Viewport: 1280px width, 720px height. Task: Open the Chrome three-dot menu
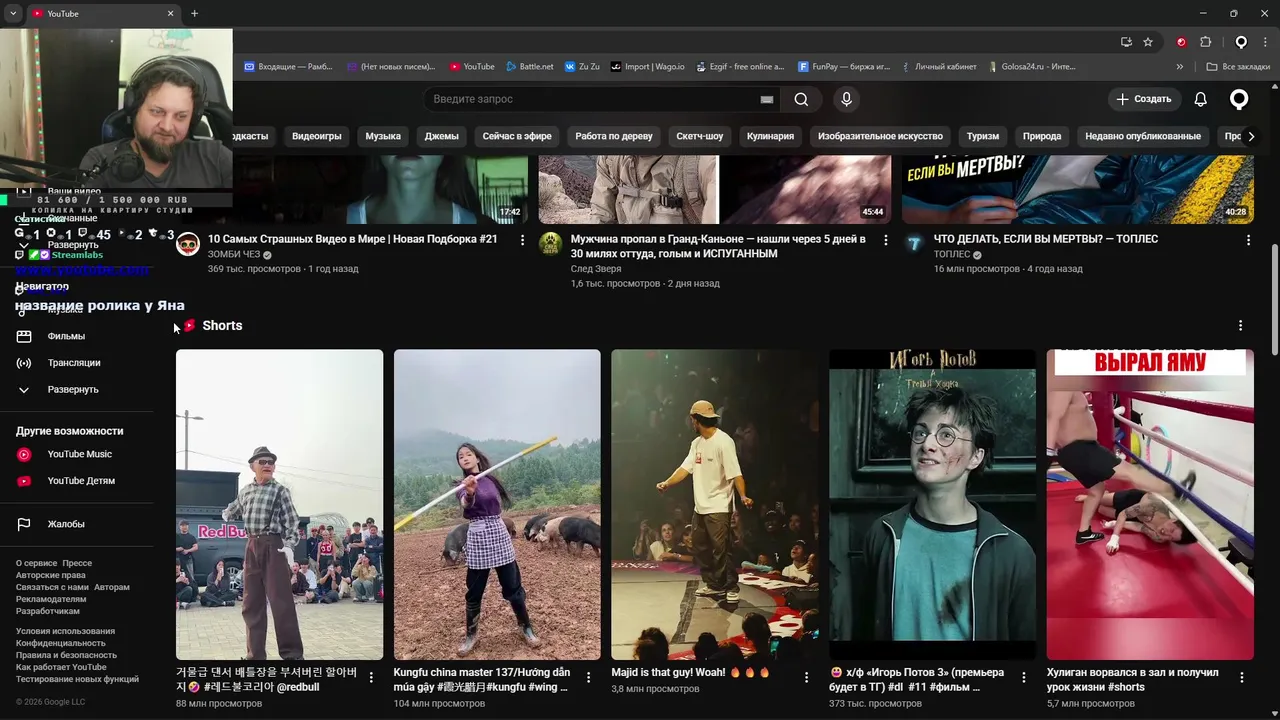coord(1264,42)
